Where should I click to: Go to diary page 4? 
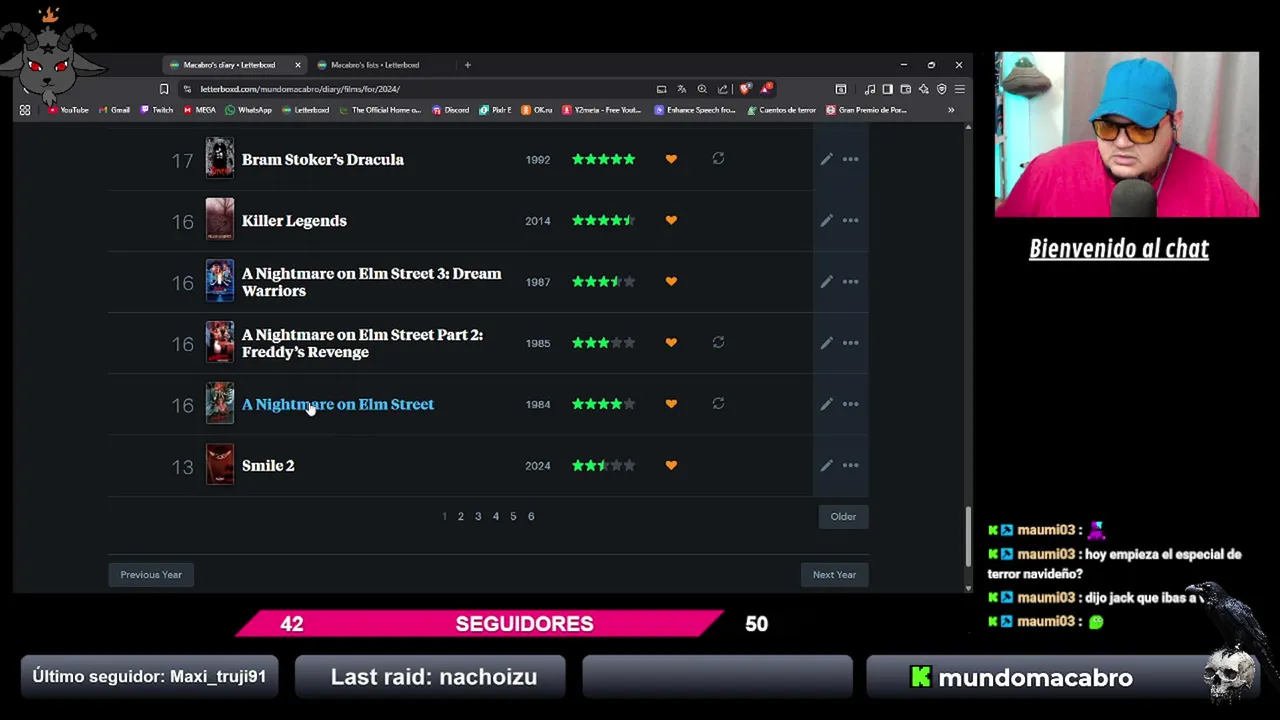click(x=496, y=516)
